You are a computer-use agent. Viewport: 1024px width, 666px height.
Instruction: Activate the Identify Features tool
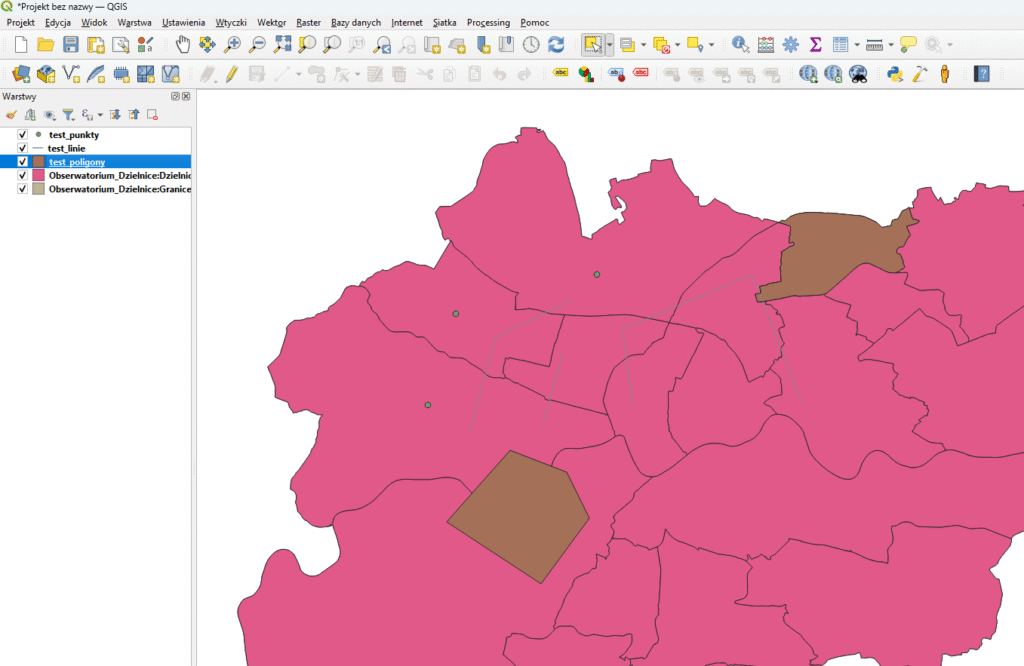point(740,44)
